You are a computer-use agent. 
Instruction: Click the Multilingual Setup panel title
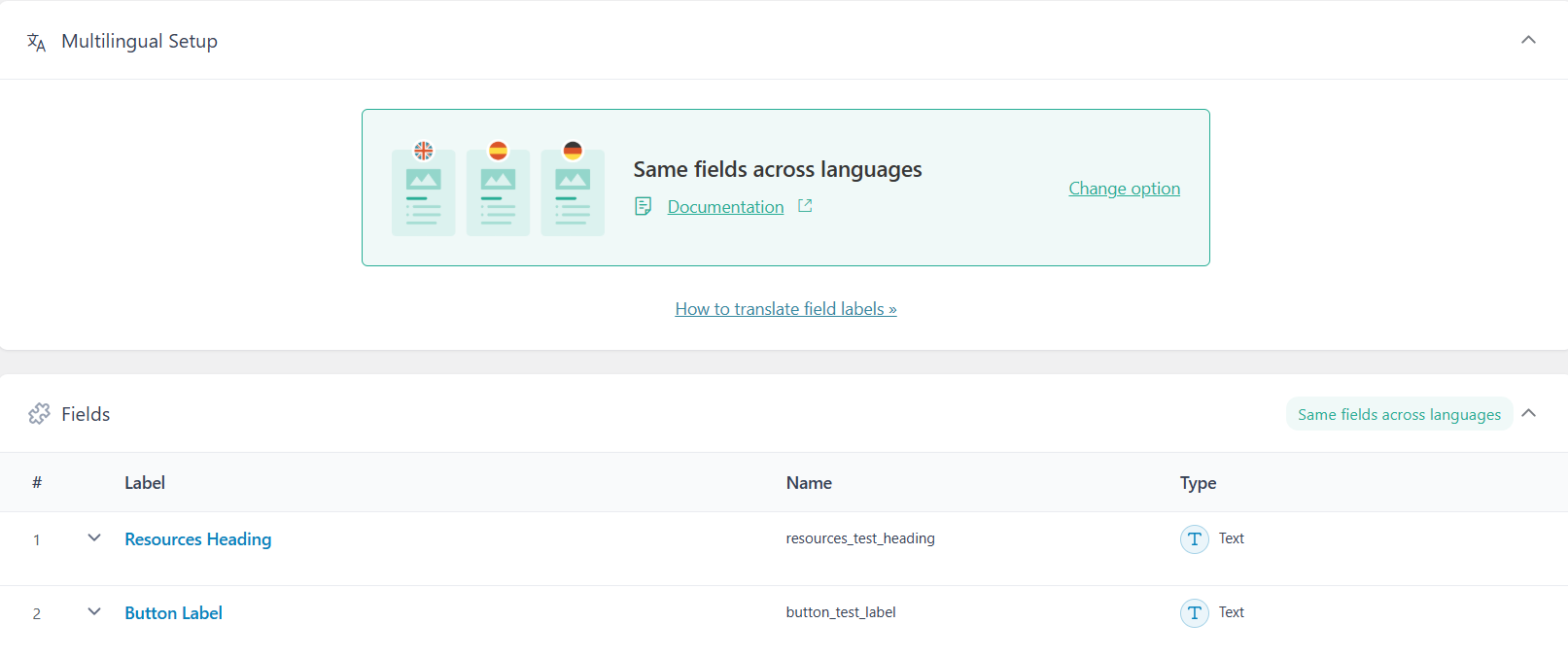pyautogui.click(x=139, y=41)
